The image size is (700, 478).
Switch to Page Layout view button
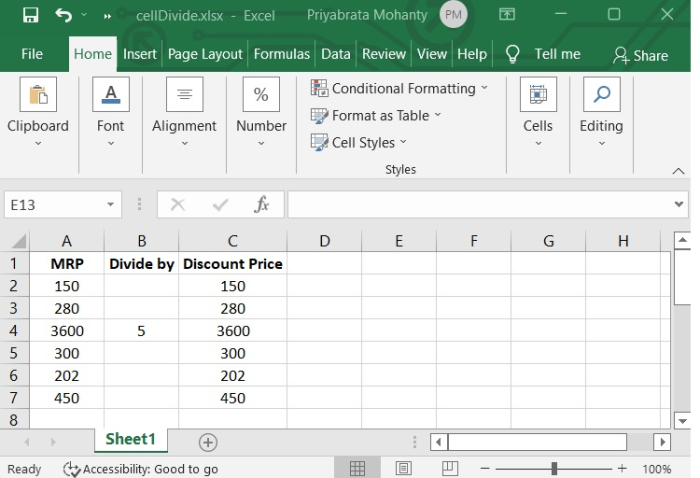(x=404, y=468)
